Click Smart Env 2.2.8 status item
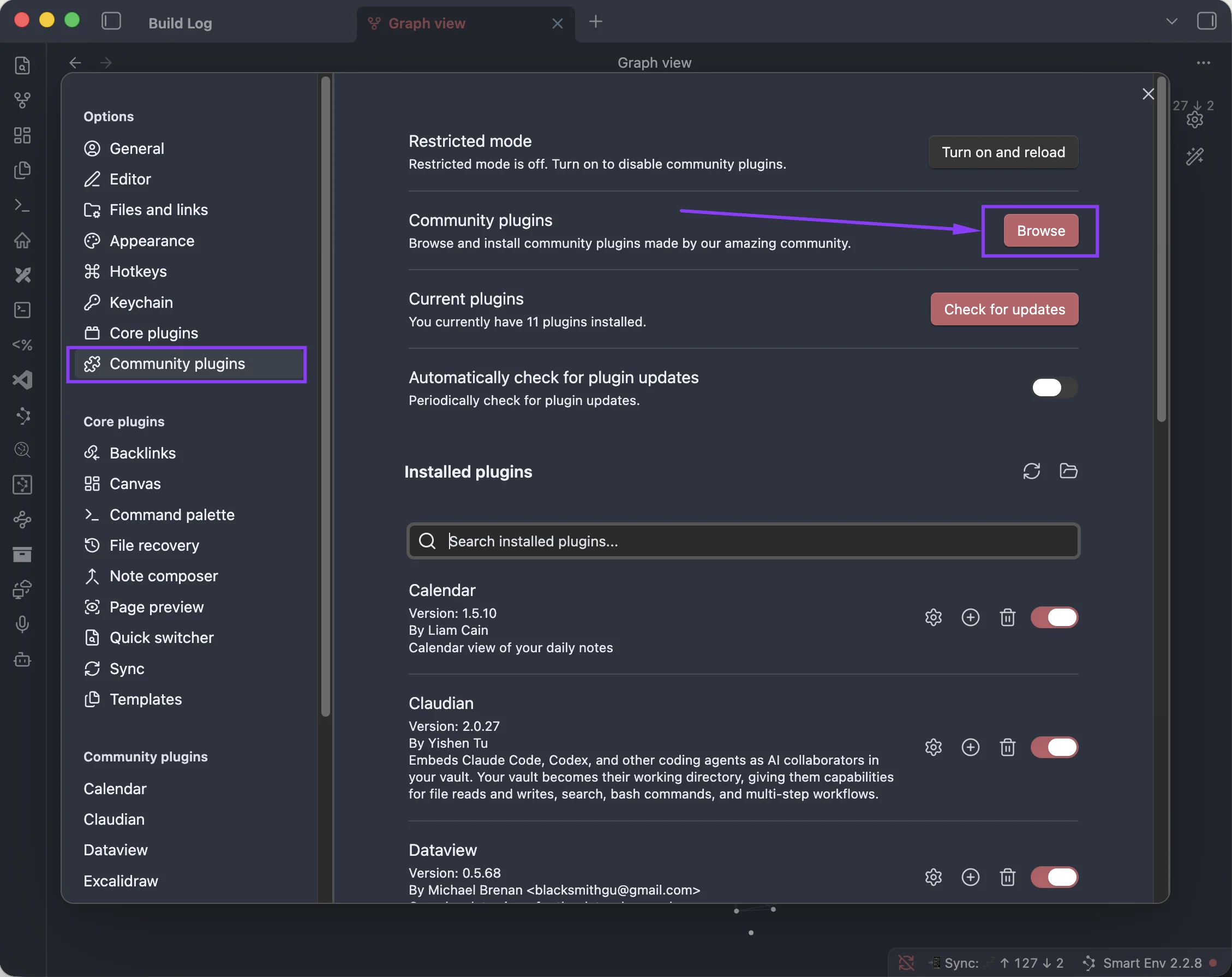Image resolution: width=1232 pixels, height=977 pixels. pyautogui.click(x=1150, y=963)
